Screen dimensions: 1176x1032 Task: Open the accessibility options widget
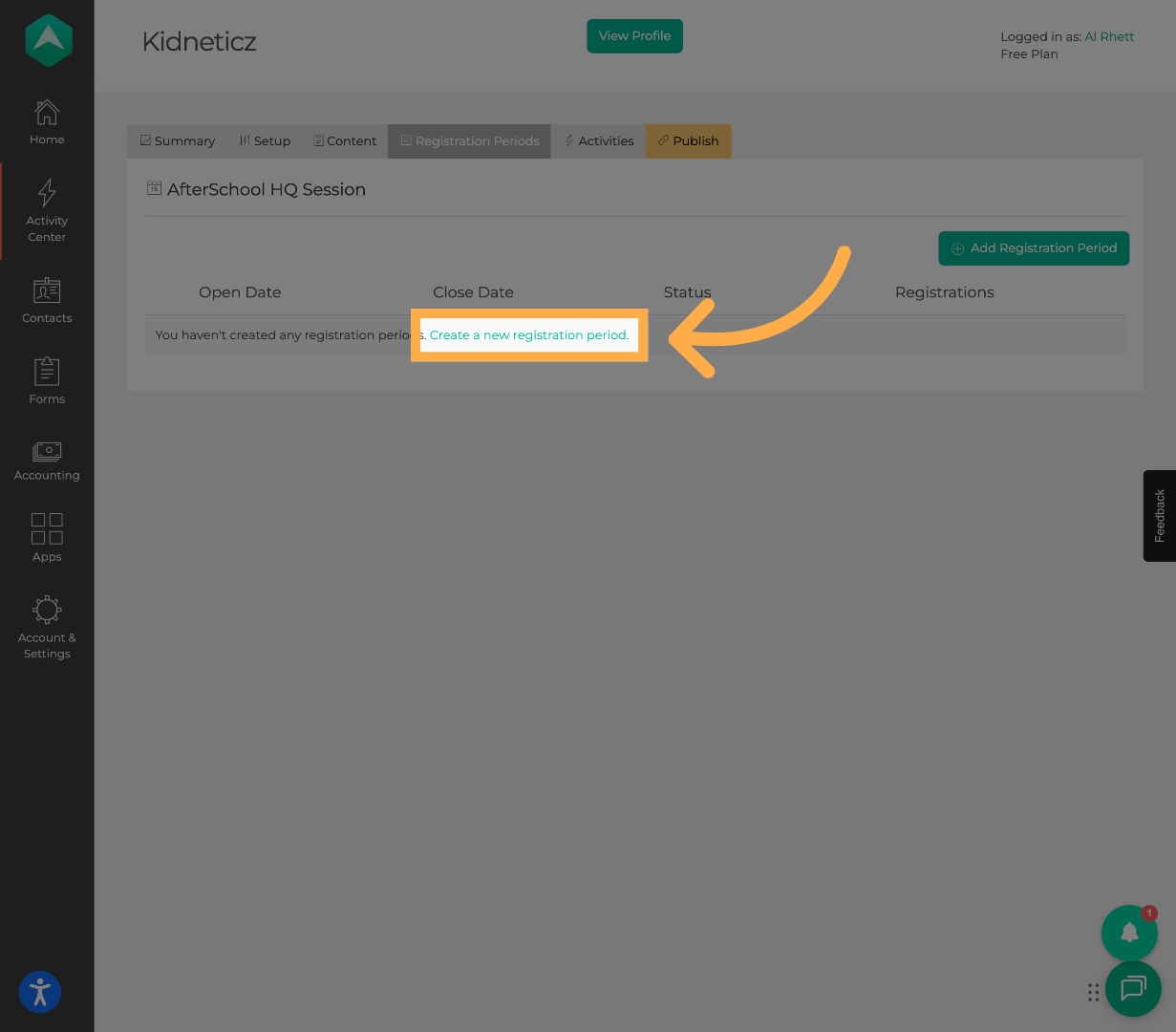39,992
